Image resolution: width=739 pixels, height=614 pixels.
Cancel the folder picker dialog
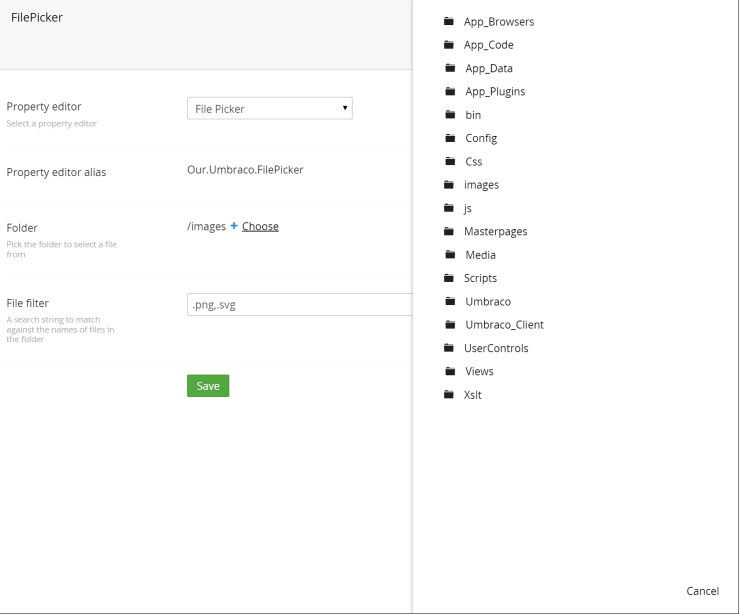coord(702,591)
